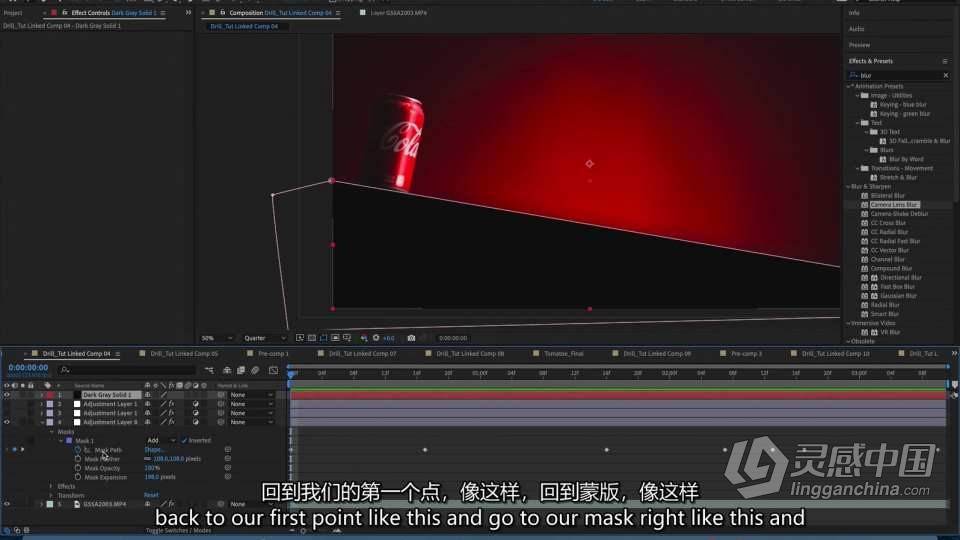This screenshot has width=960, height=540.
Task: Click Mask 1 color square icon
Action: pos(69,441)
